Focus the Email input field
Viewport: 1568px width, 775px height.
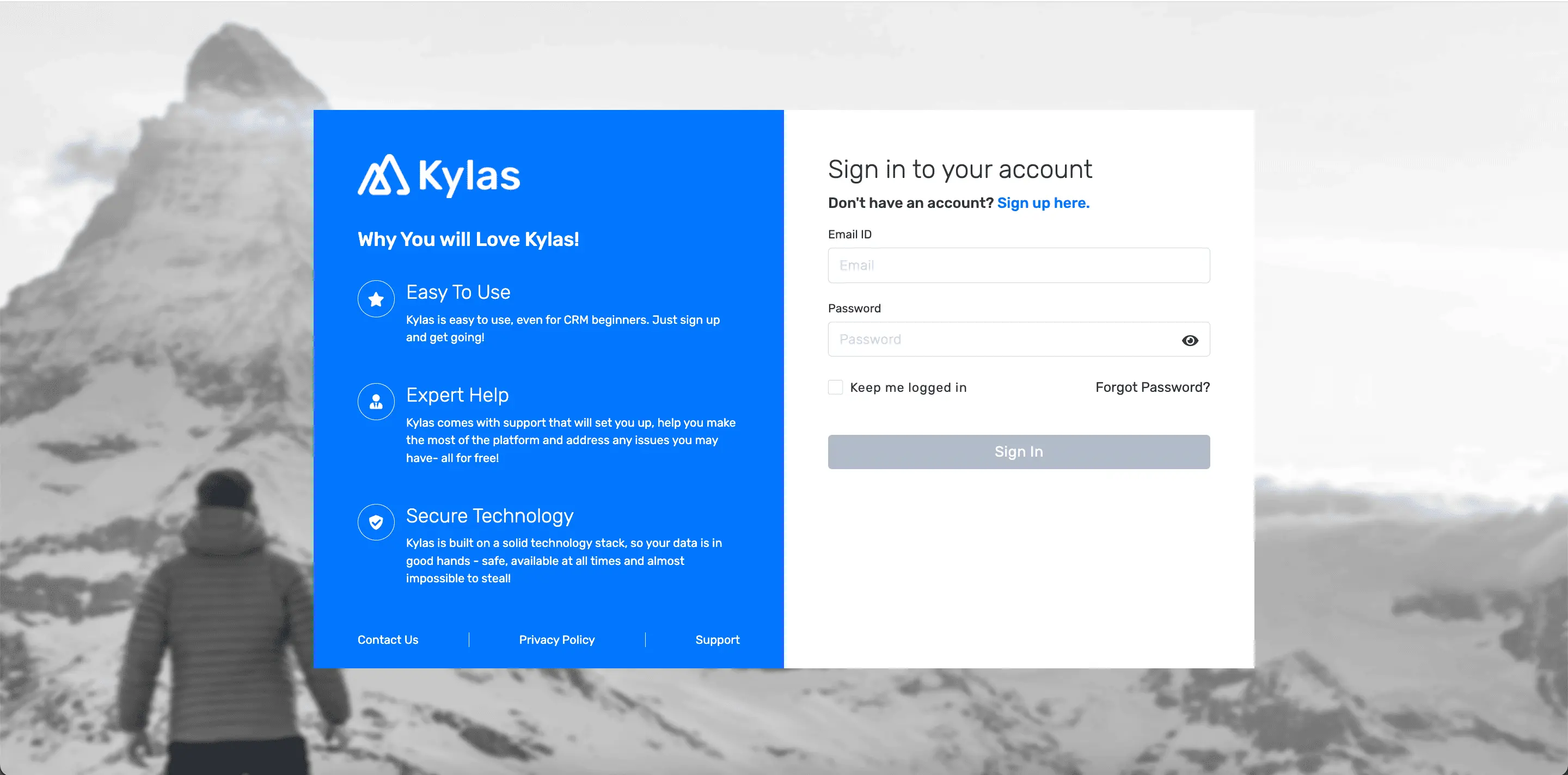coord(1018,265)
